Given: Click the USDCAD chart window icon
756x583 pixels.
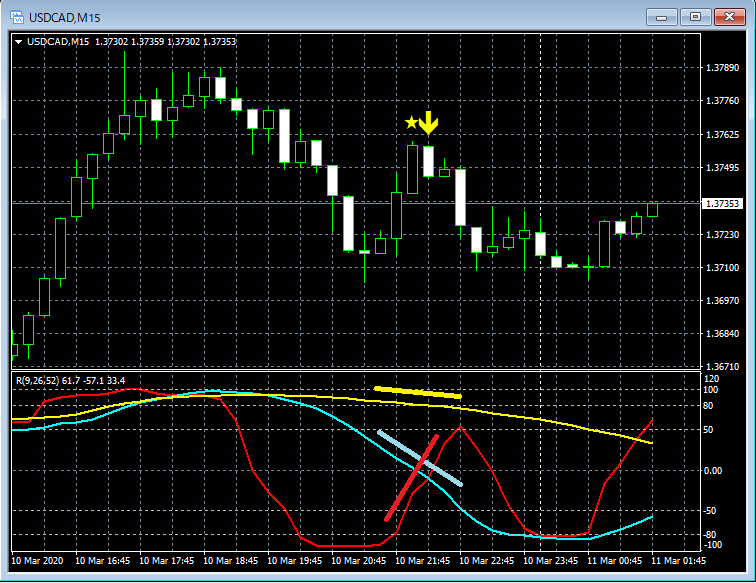Looking at the screenshot, I should click(17, 18).
